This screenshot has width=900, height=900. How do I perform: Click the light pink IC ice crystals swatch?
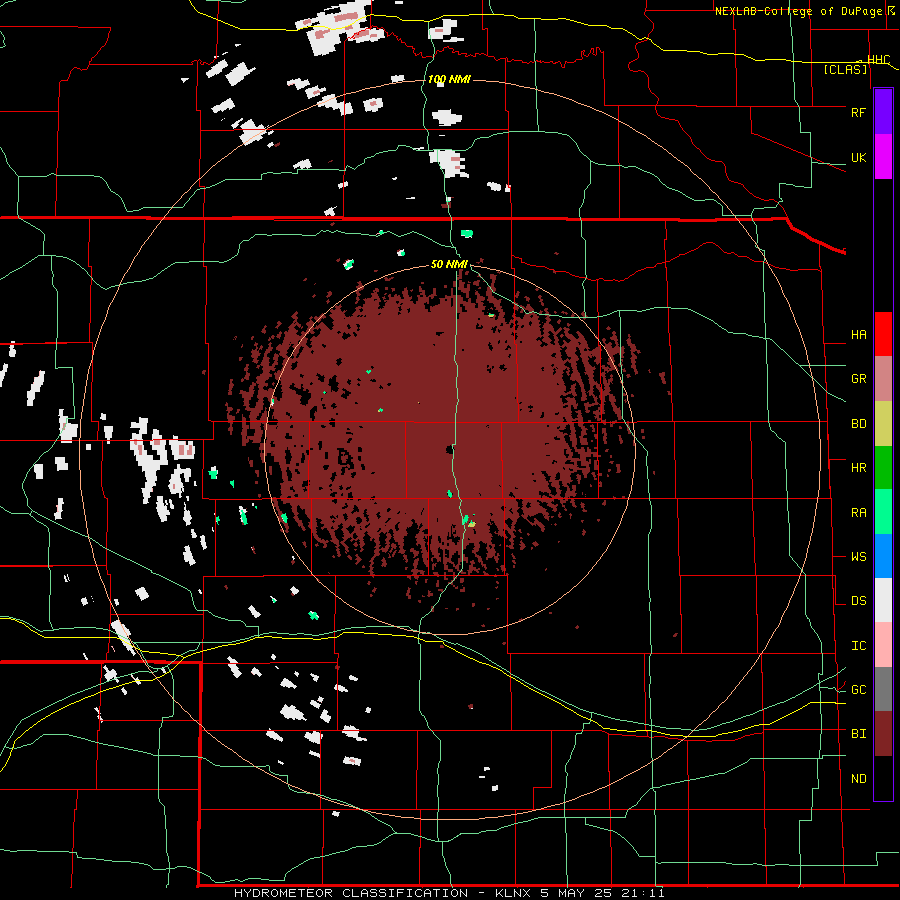click(883, 645)
